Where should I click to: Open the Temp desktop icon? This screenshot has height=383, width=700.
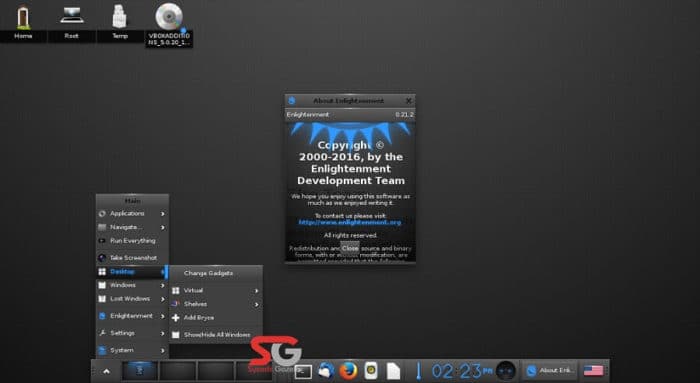(119, 17)
